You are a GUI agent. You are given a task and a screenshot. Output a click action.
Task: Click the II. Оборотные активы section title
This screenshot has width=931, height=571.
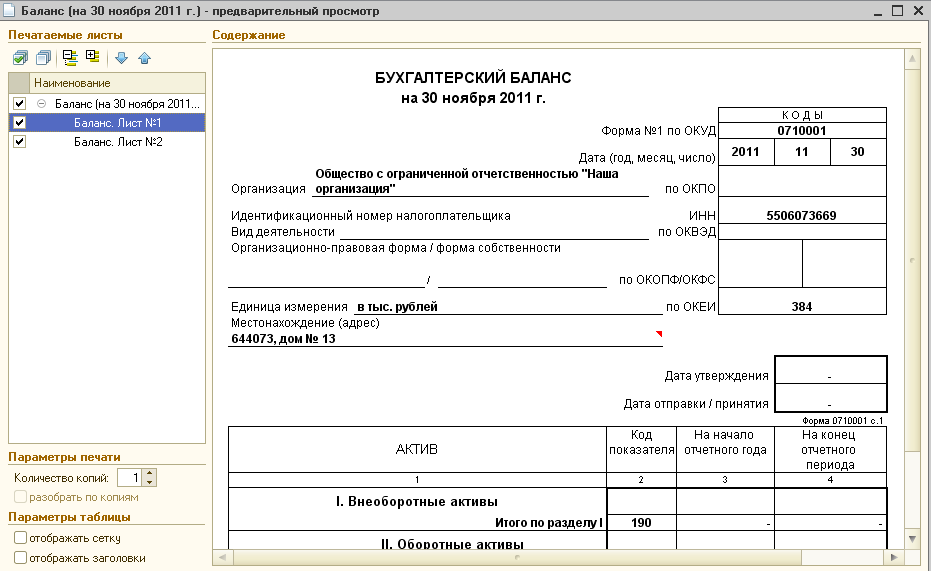click(x=452, y=544)
